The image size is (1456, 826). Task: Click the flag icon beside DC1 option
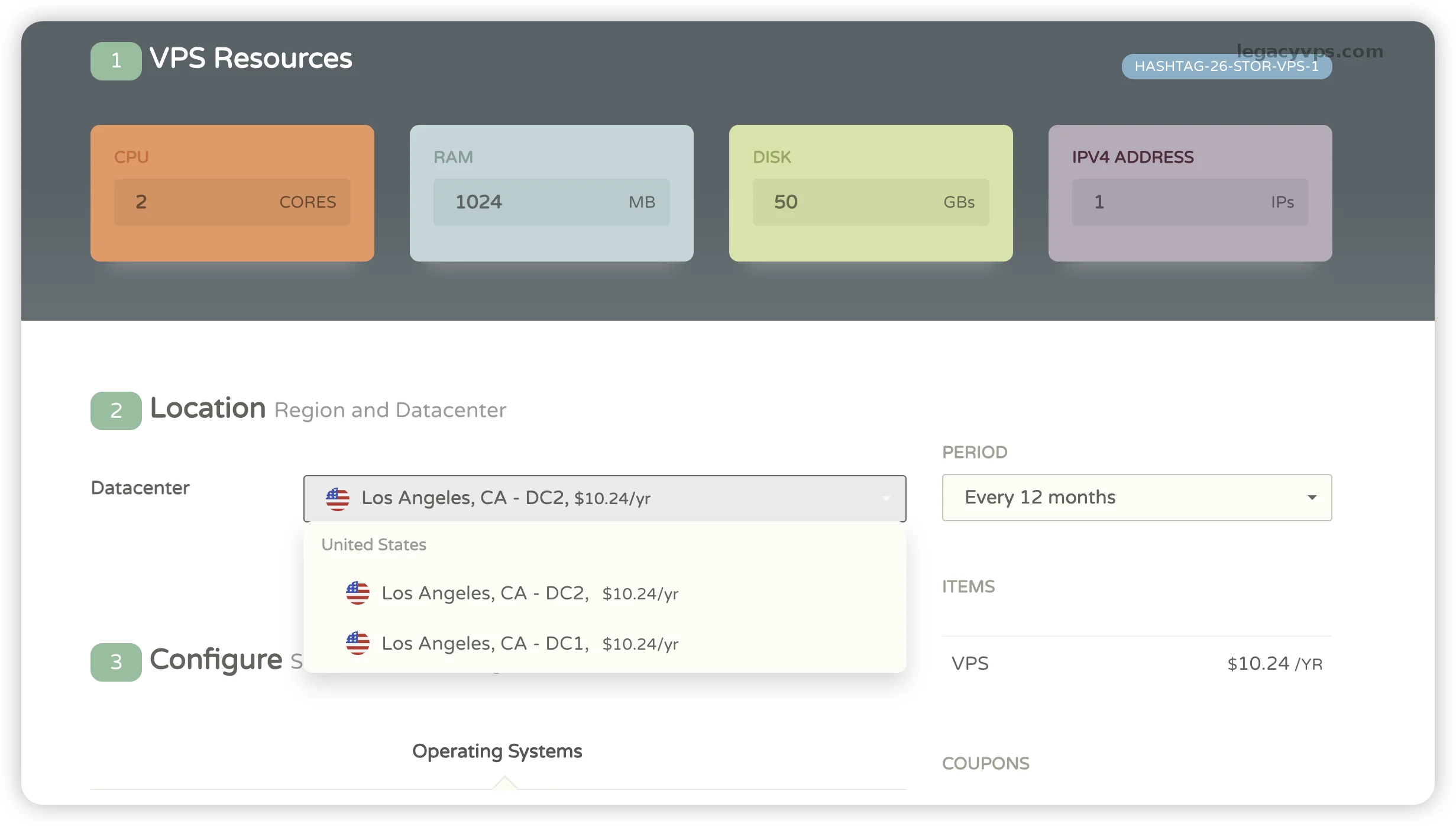pyautogui.click(x=358, y=643)
